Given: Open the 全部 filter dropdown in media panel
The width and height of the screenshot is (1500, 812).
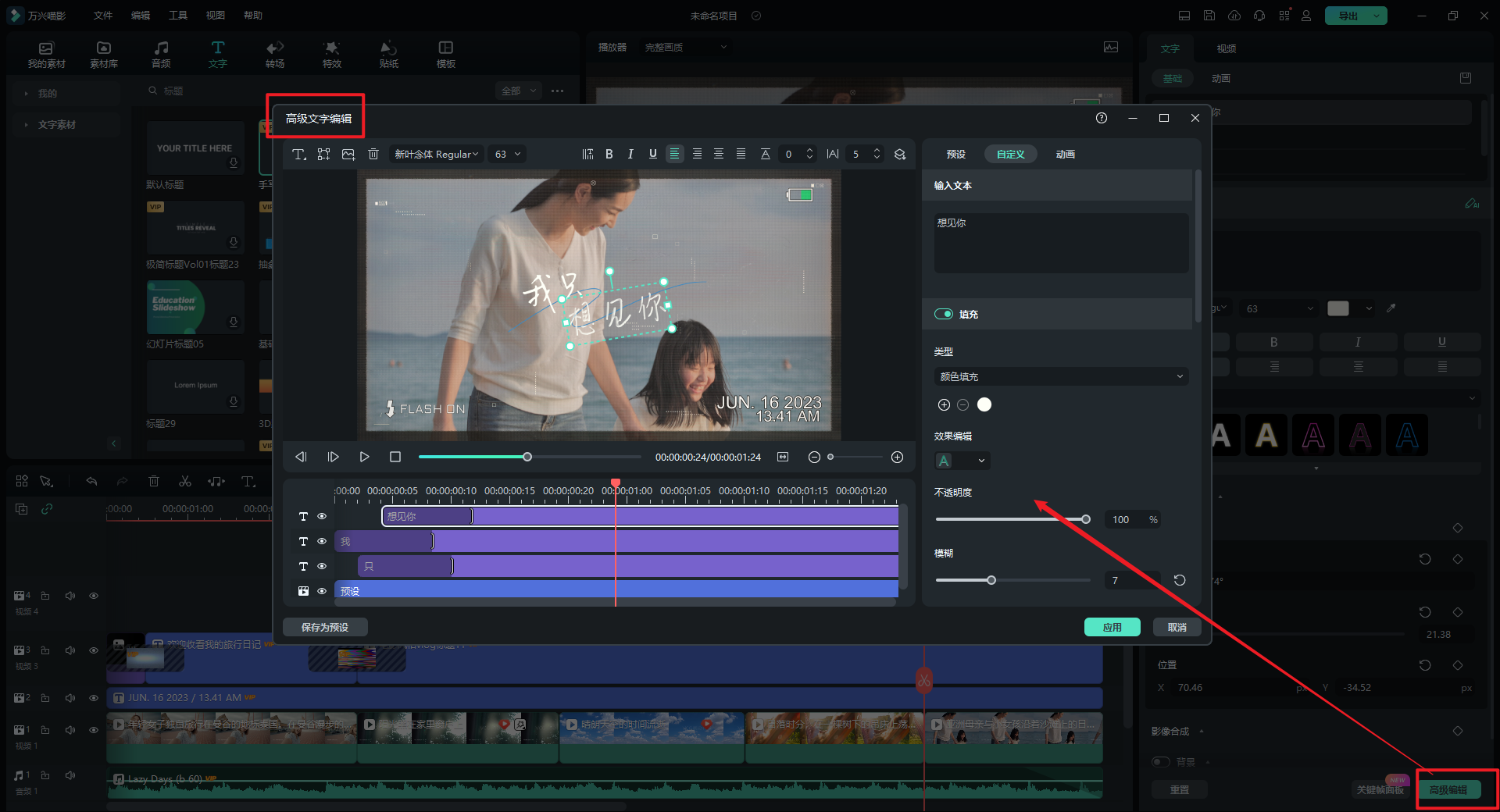Looking at the screenshot, I should pyautogui.click(x=519, y=91).
